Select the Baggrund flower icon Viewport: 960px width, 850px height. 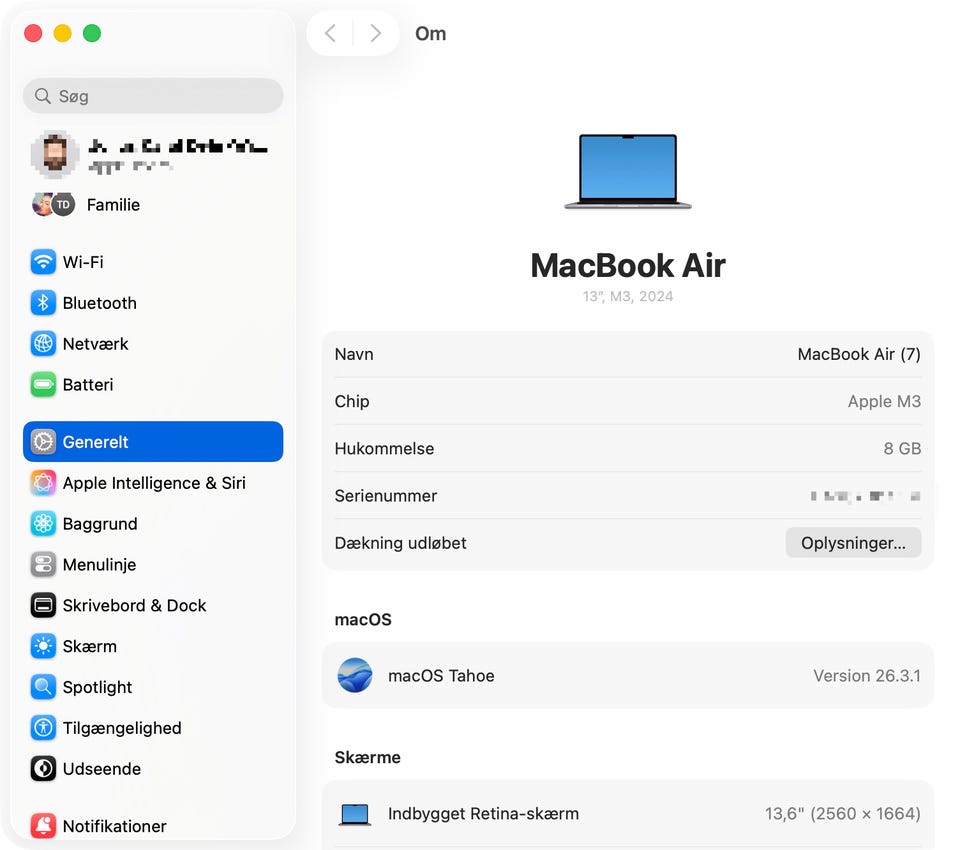43,524
